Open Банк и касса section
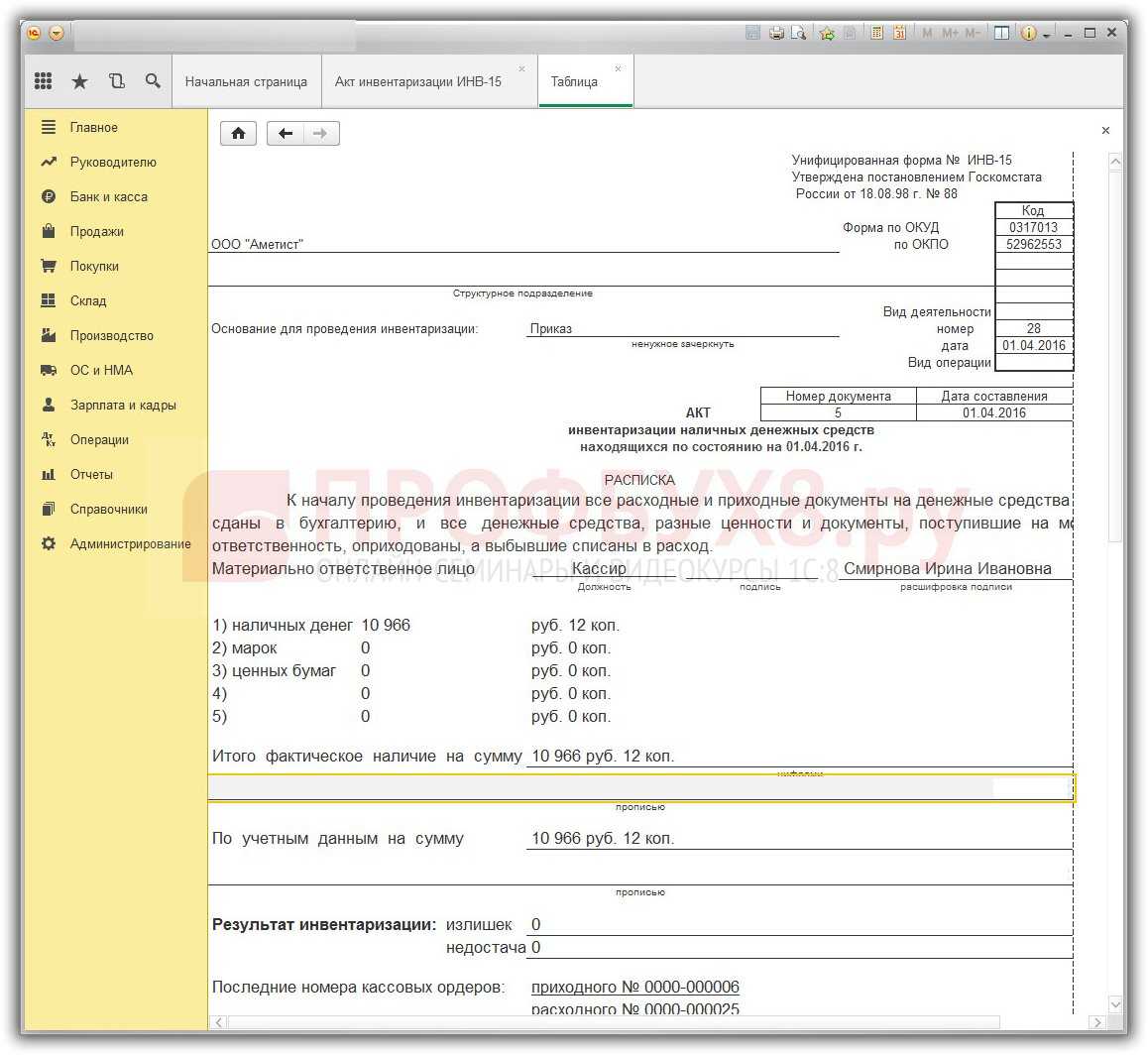This screenshot has width=1148, height=1055. pos(108,196)
